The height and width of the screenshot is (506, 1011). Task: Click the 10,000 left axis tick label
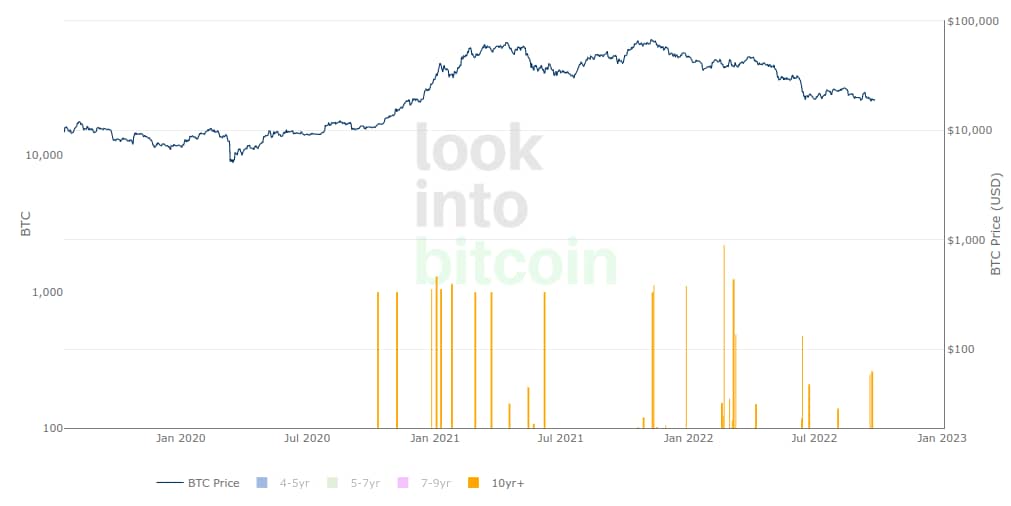tap(43, 156)
